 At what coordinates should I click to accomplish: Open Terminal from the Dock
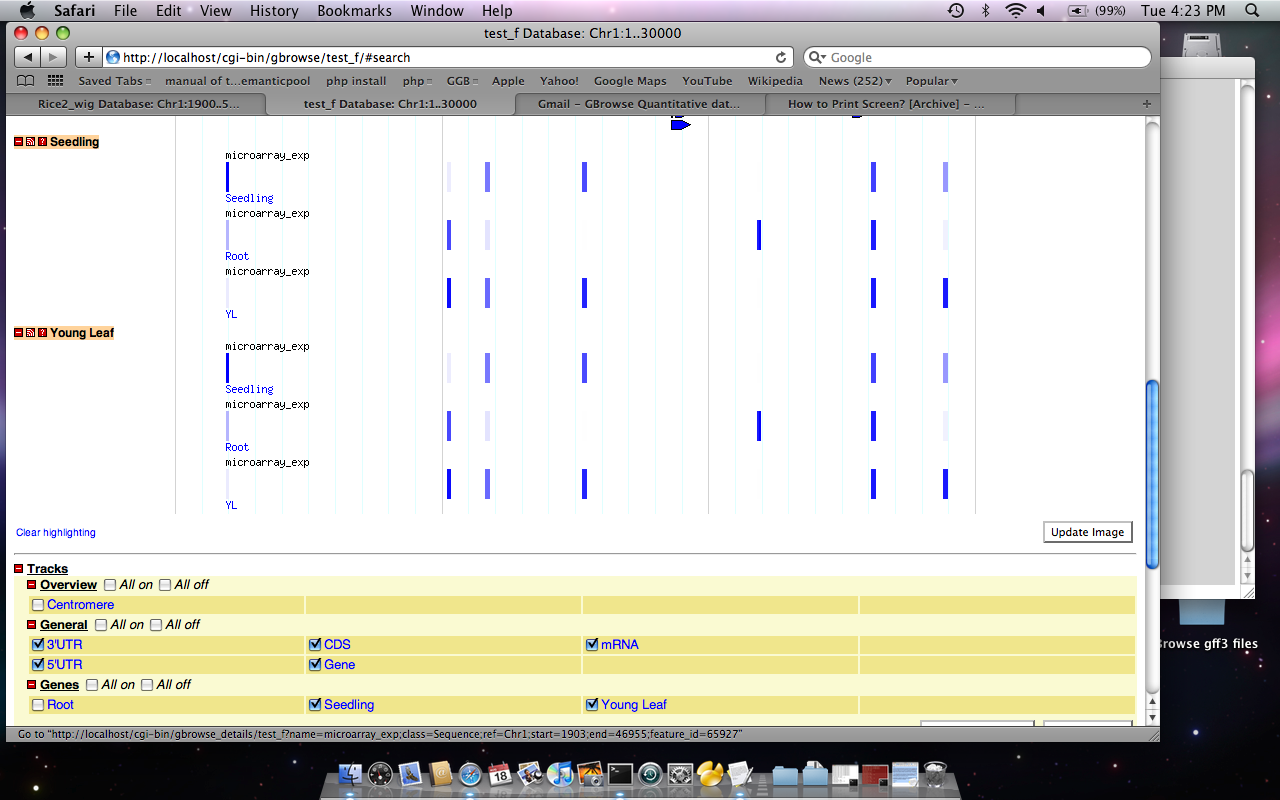tap(620, 774)
